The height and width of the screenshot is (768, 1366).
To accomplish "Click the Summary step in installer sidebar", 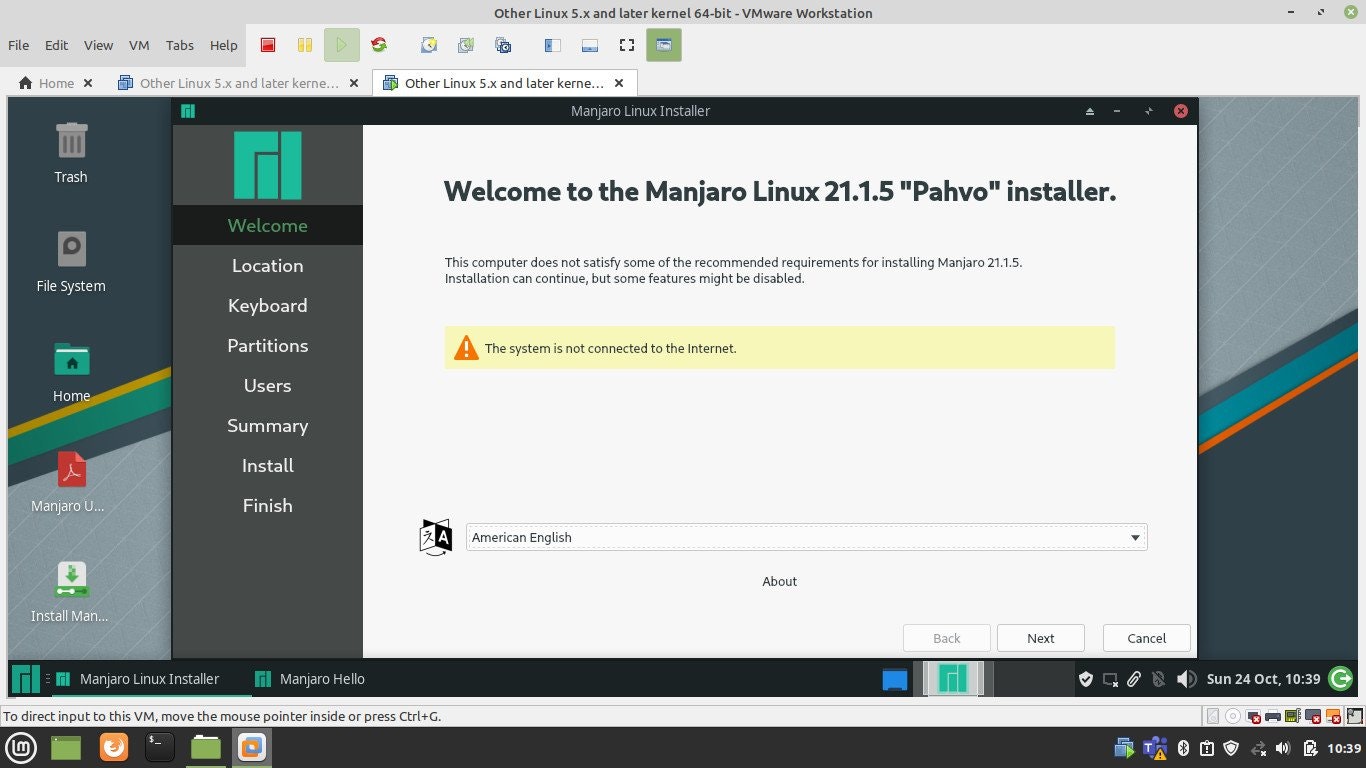I will coord(268,425).
